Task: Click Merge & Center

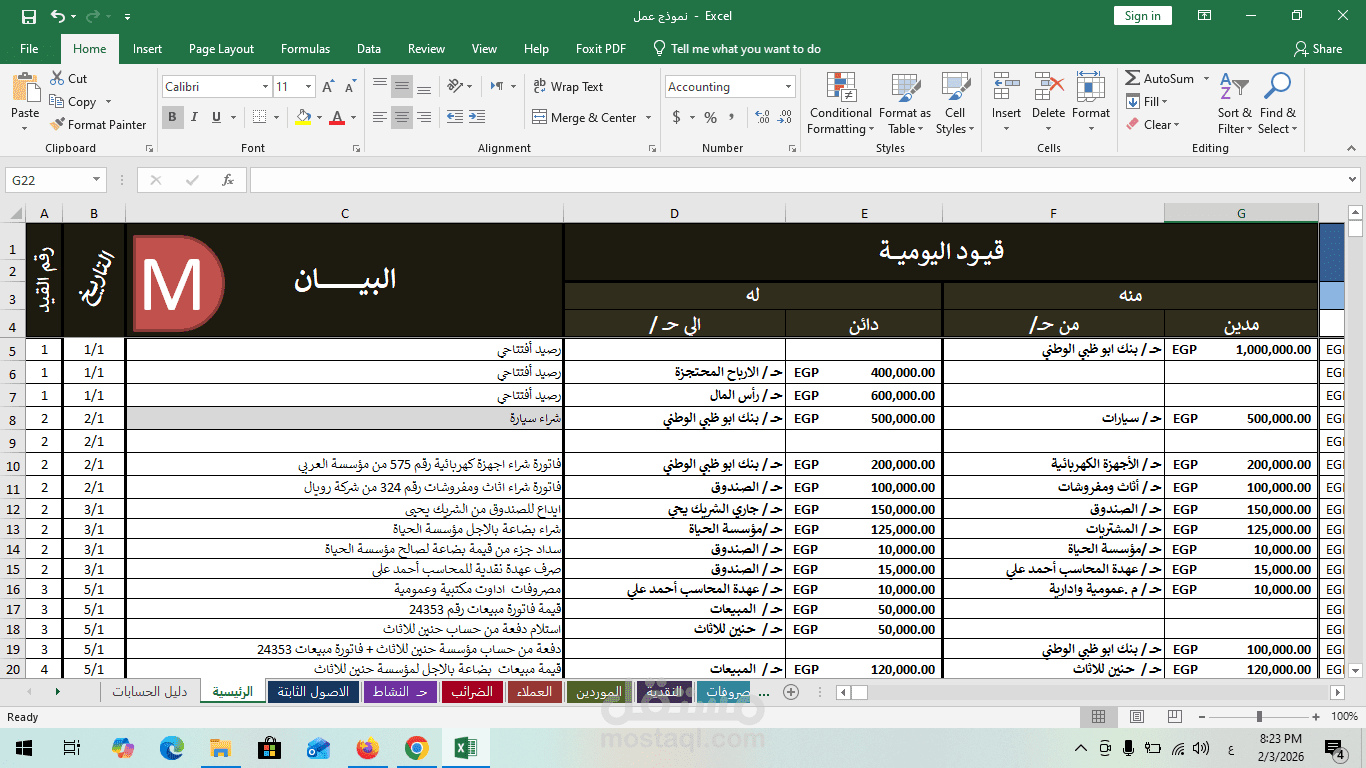Action: coord(585,118)
